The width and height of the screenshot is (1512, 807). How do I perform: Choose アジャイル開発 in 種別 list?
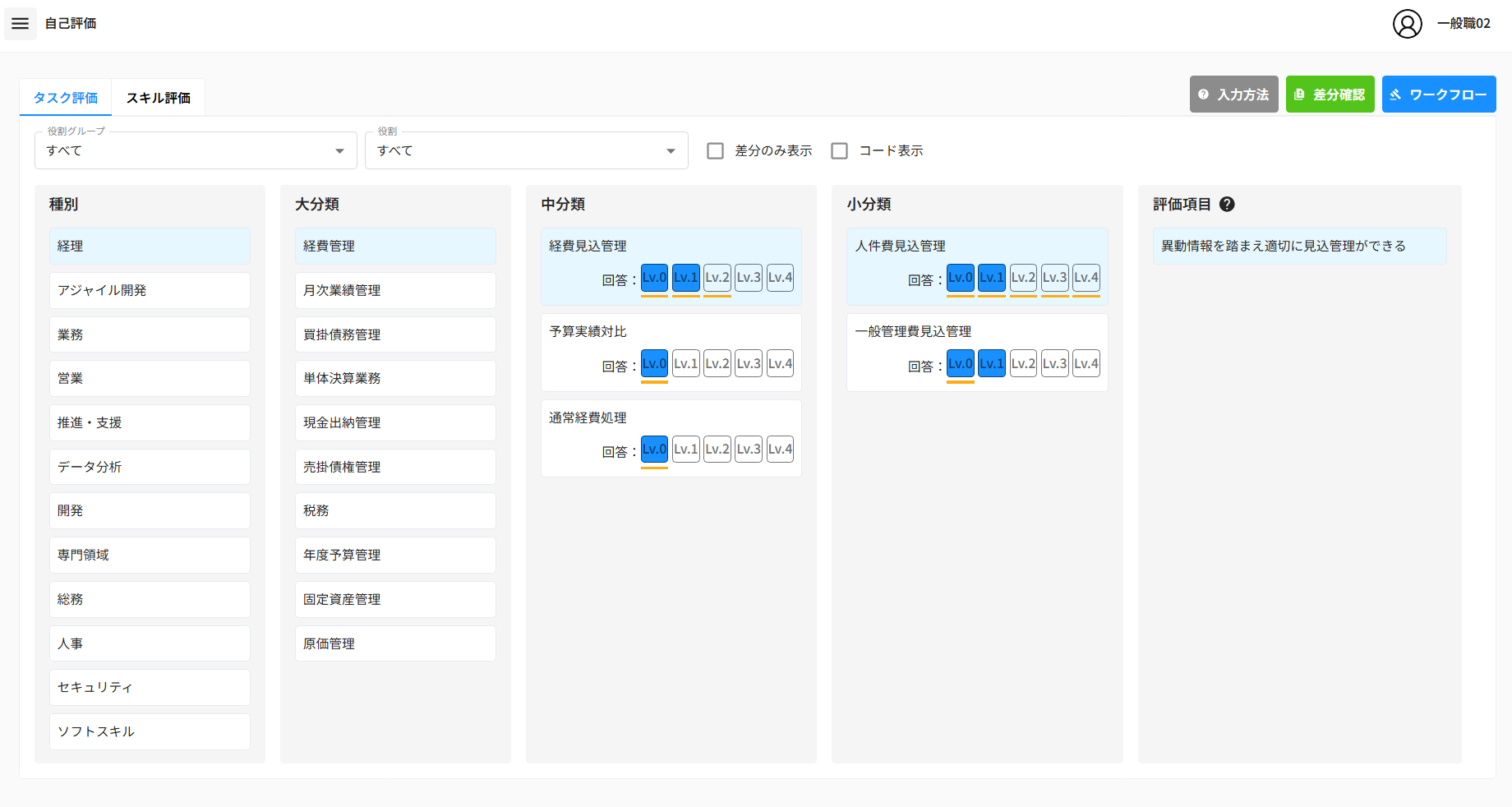(150, 290)
